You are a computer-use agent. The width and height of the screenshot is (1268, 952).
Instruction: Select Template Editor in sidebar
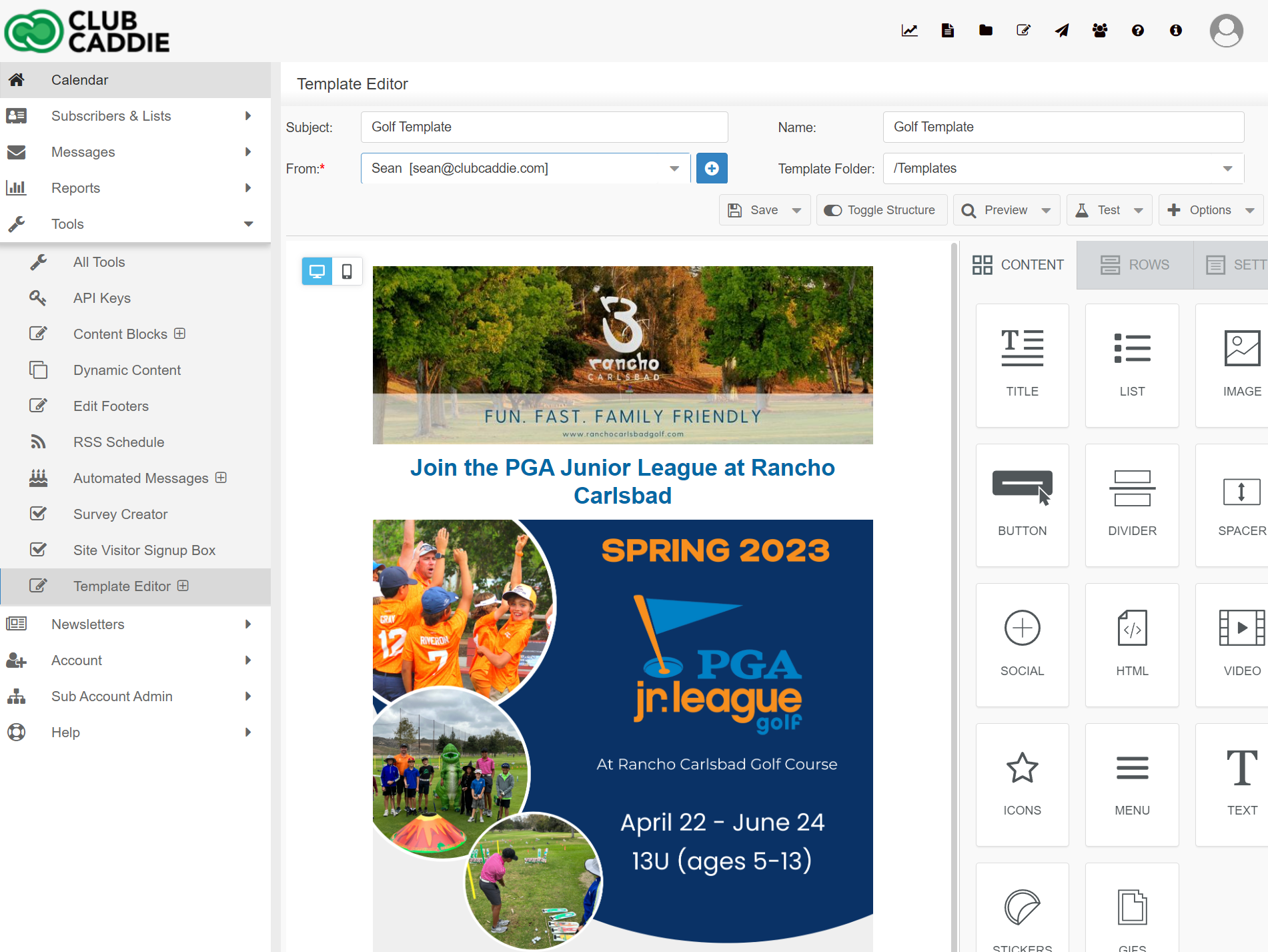(135, 586)
